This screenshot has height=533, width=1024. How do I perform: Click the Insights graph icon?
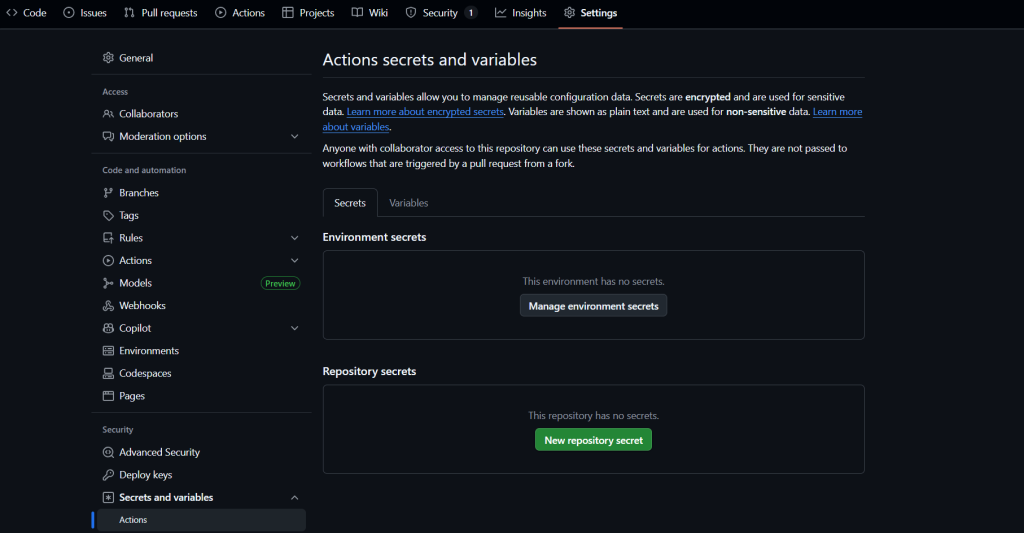500,12
